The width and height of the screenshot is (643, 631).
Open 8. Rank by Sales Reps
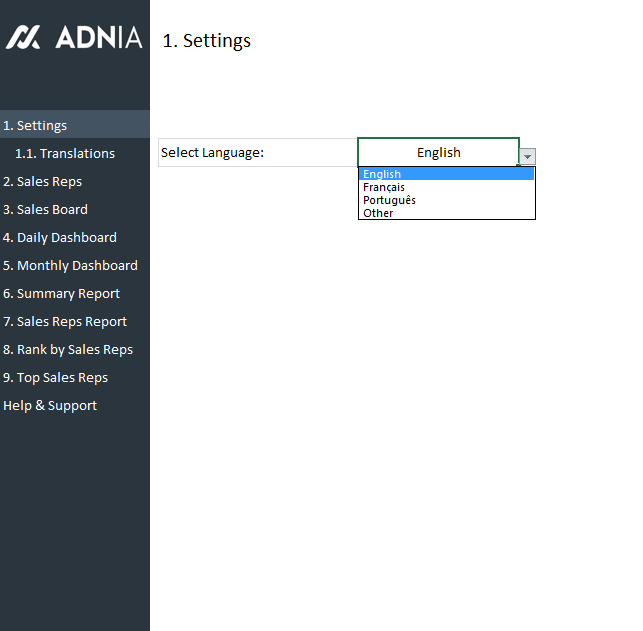pos(68,349)
